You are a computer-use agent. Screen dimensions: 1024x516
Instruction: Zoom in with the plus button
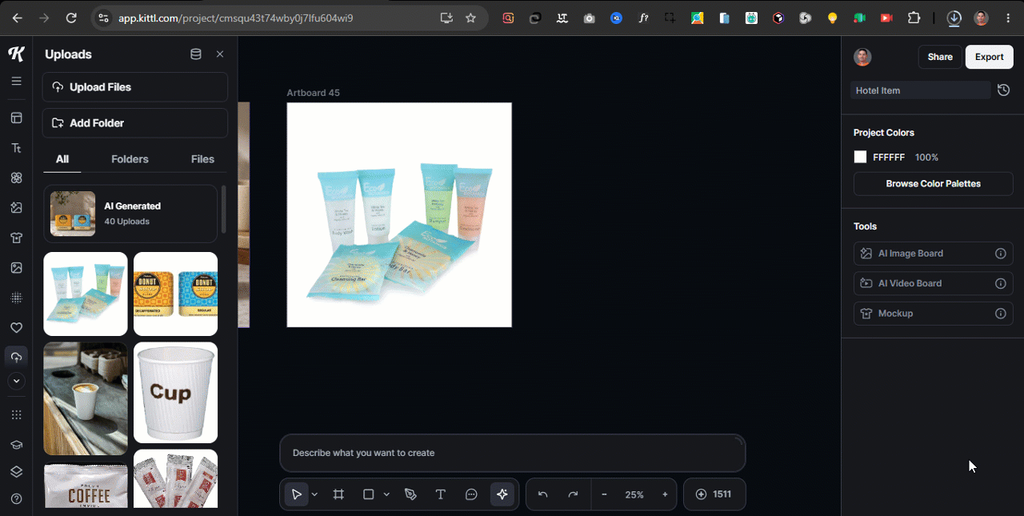click(665, 494)
